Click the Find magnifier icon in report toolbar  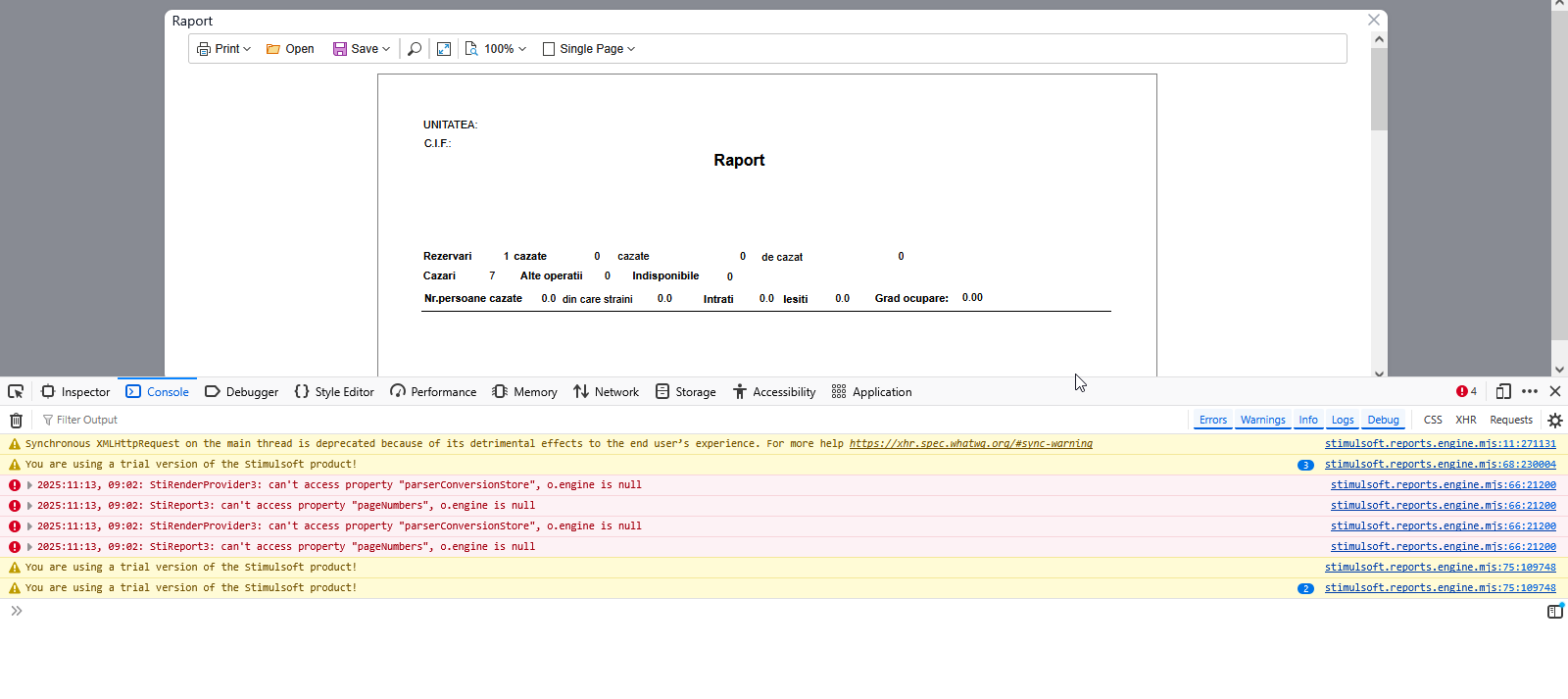(x=415, y=49)
